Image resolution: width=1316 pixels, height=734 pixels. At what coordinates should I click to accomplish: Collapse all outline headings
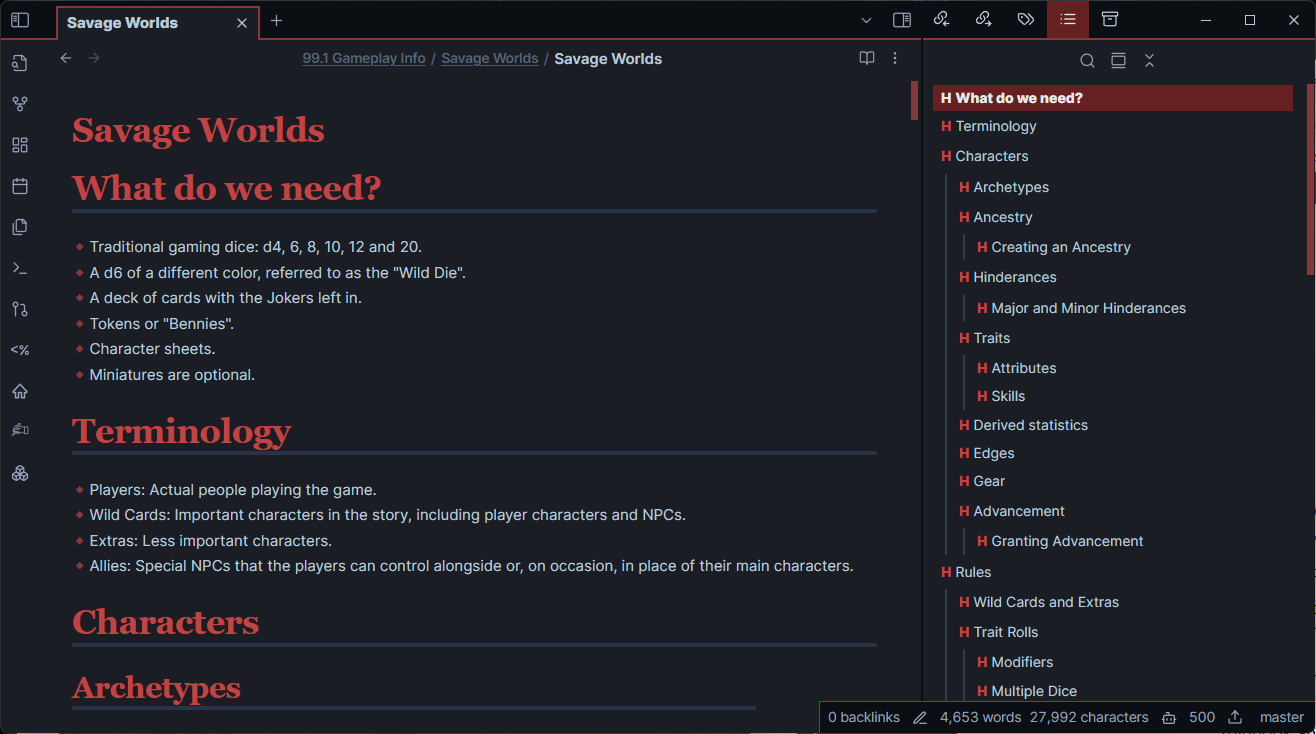click(x=1149, y=61)
